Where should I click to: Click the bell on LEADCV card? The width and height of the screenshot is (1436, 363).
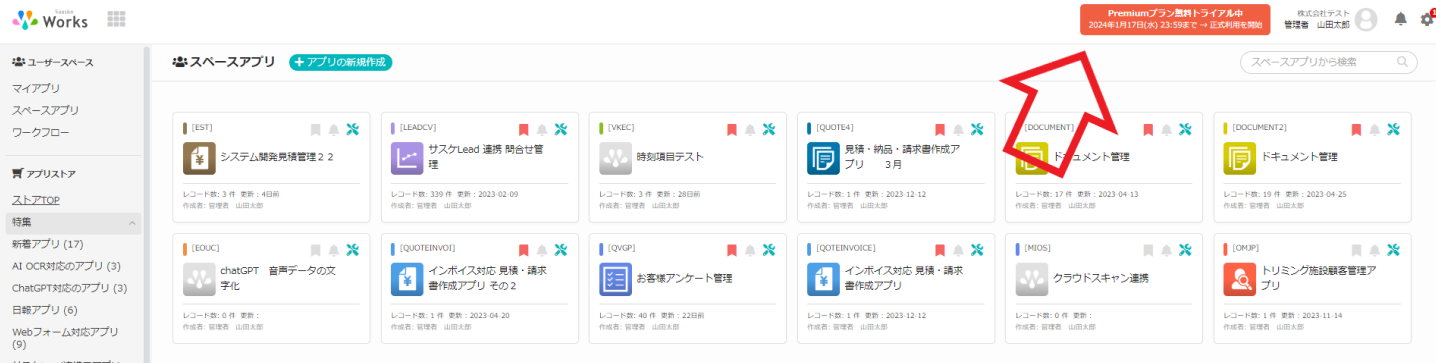[541, 129]
